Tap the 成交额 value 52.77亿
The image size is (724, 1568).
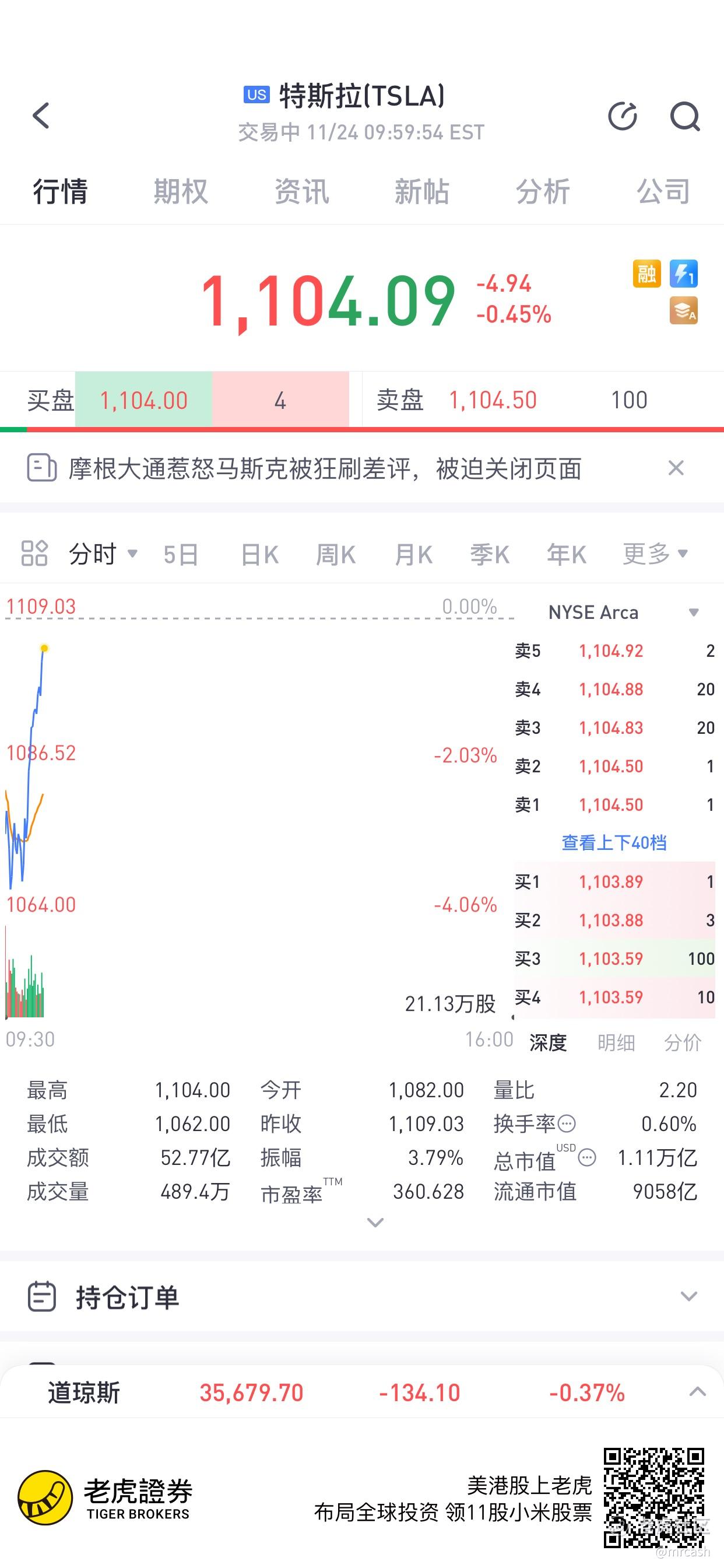[x=195, y=1157]
